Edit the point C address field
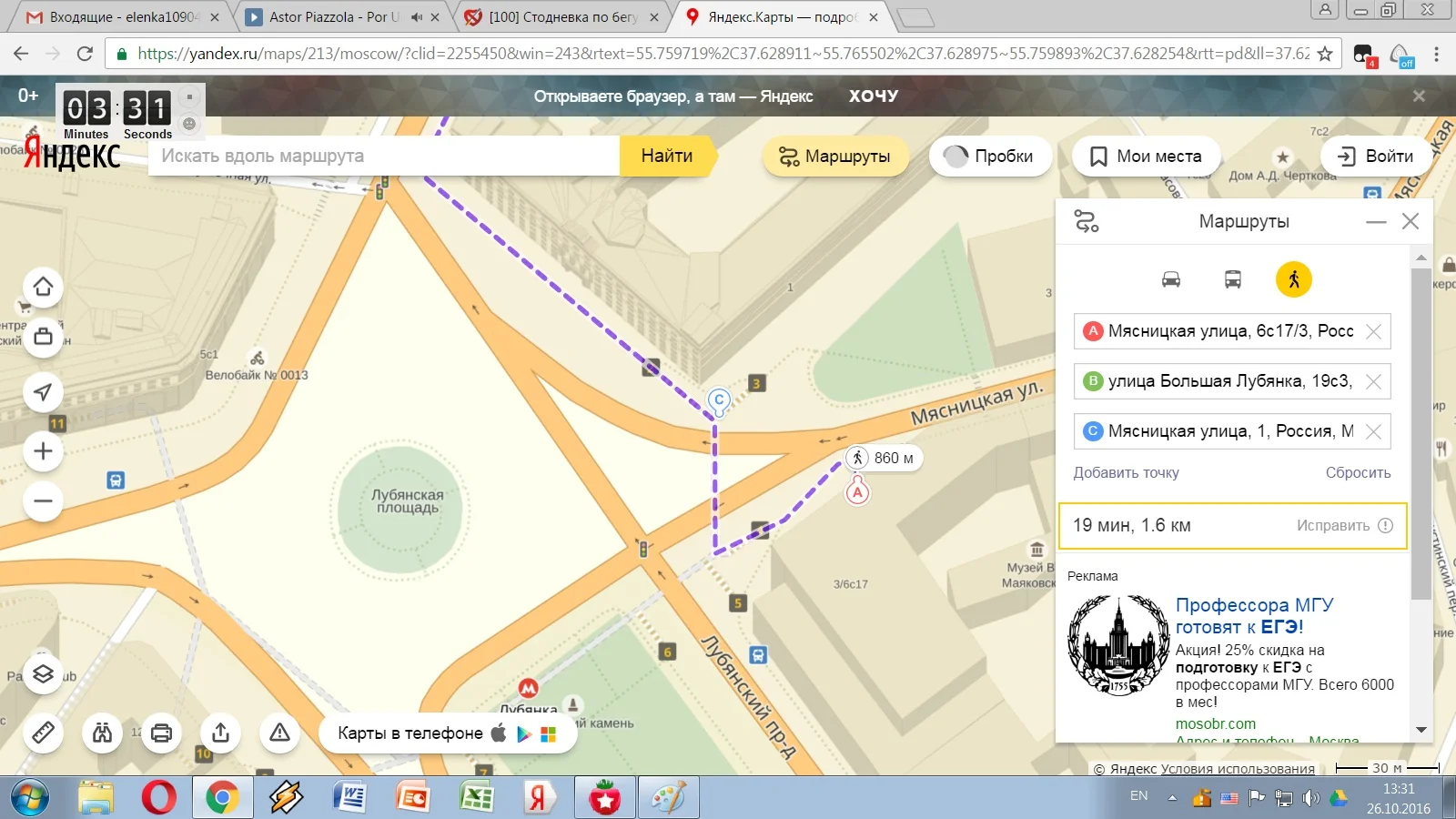This screenshot has width=1456, height=819. [1230, 431]
